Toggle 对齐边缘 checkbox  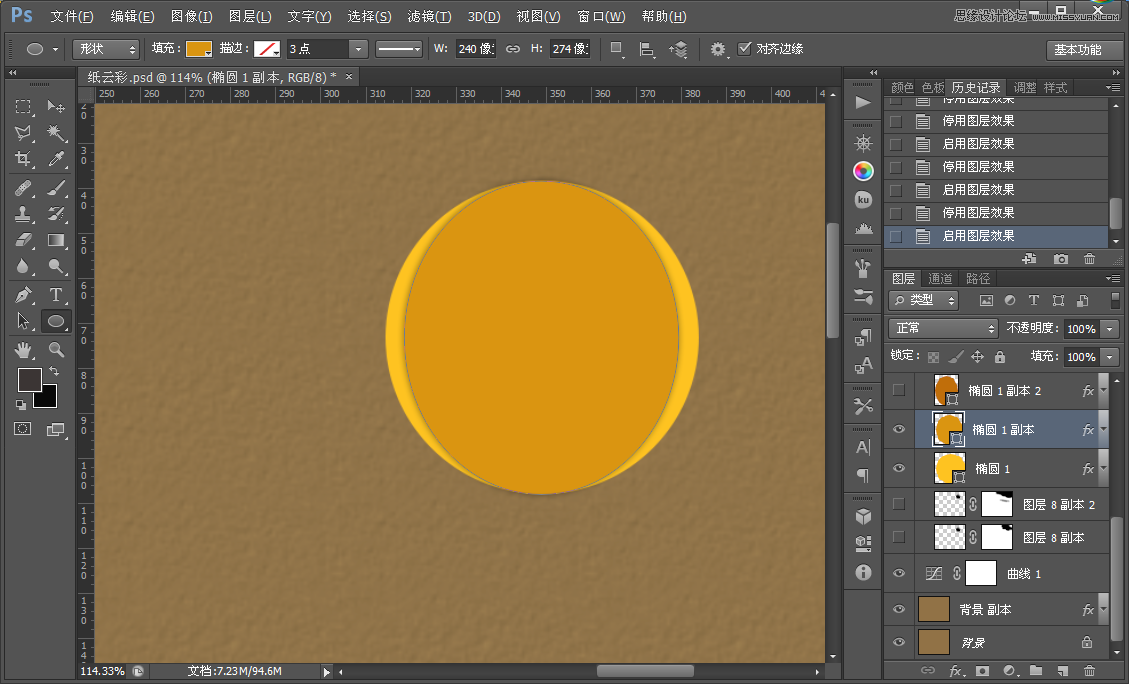pos(745,48)
